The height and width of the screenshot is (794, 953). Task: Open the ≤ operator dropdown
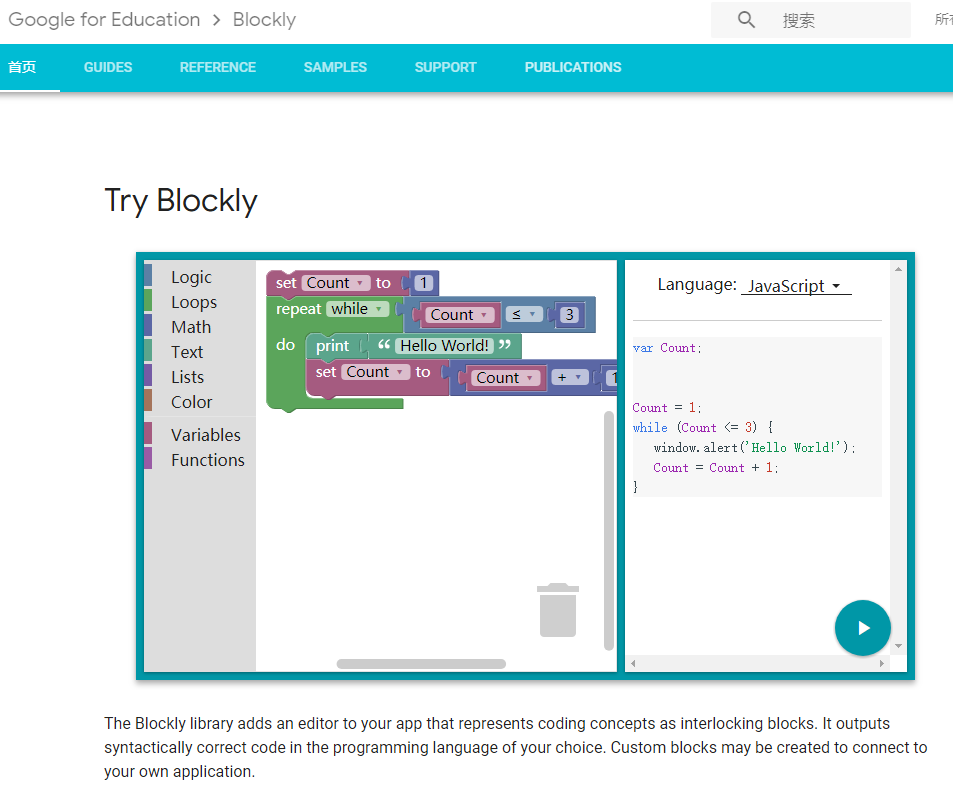(x=523, y=314)
